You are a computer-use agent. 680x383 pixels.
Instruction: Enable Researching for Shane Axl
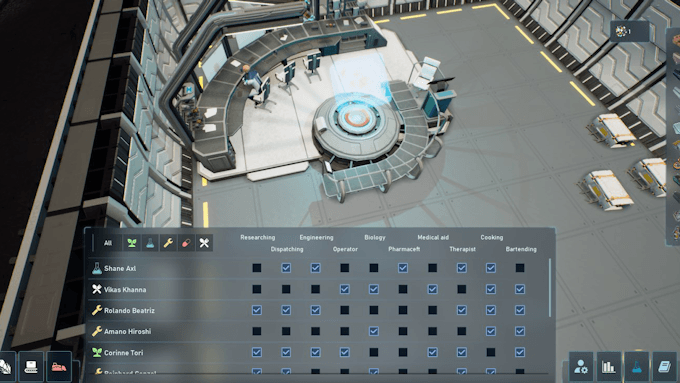click(x=257, y=268)
